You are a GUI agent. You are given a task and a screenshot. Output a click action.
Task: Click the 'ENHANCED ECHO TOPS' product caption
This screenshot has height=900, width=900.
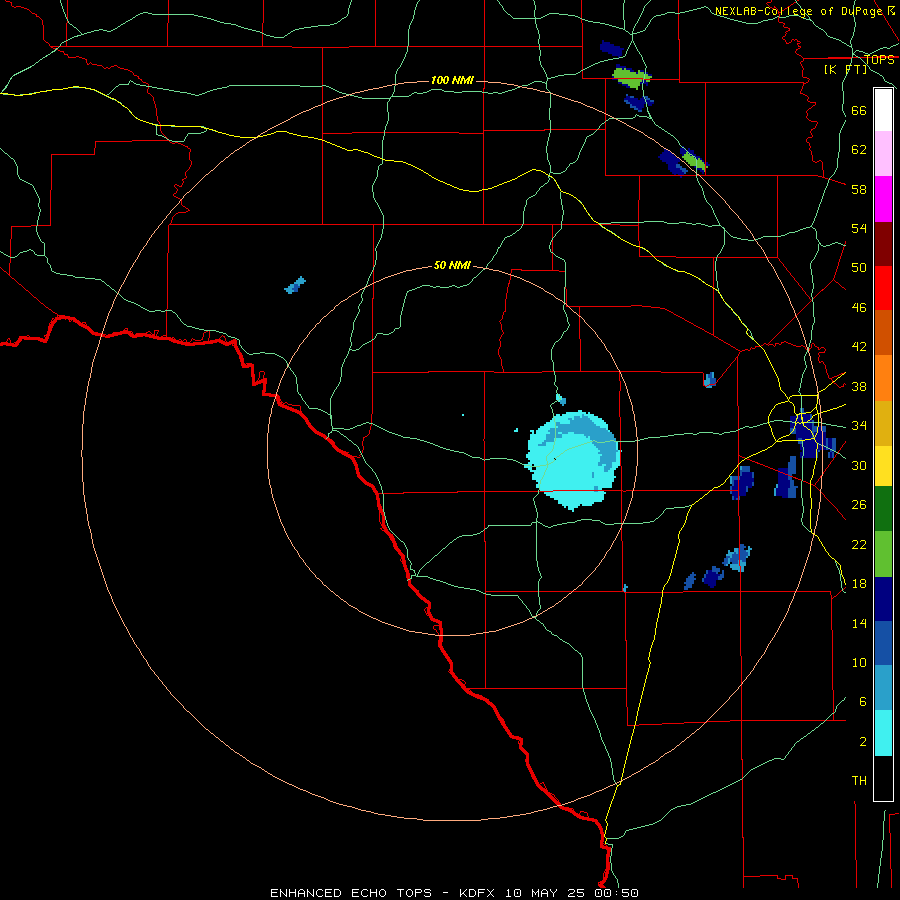click(x=351, y=893)
